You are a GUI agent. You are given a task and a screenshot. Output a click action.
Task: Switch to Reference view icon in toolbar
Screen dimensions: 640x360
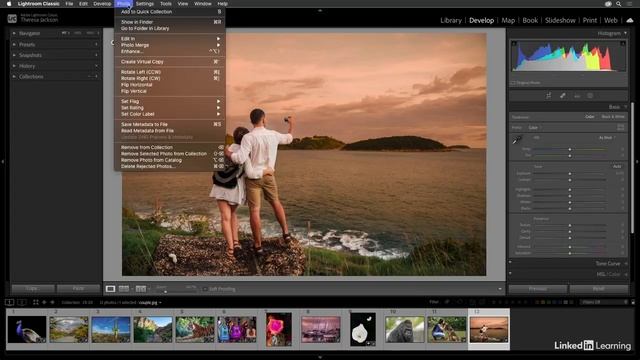click(x=124, y=289)
